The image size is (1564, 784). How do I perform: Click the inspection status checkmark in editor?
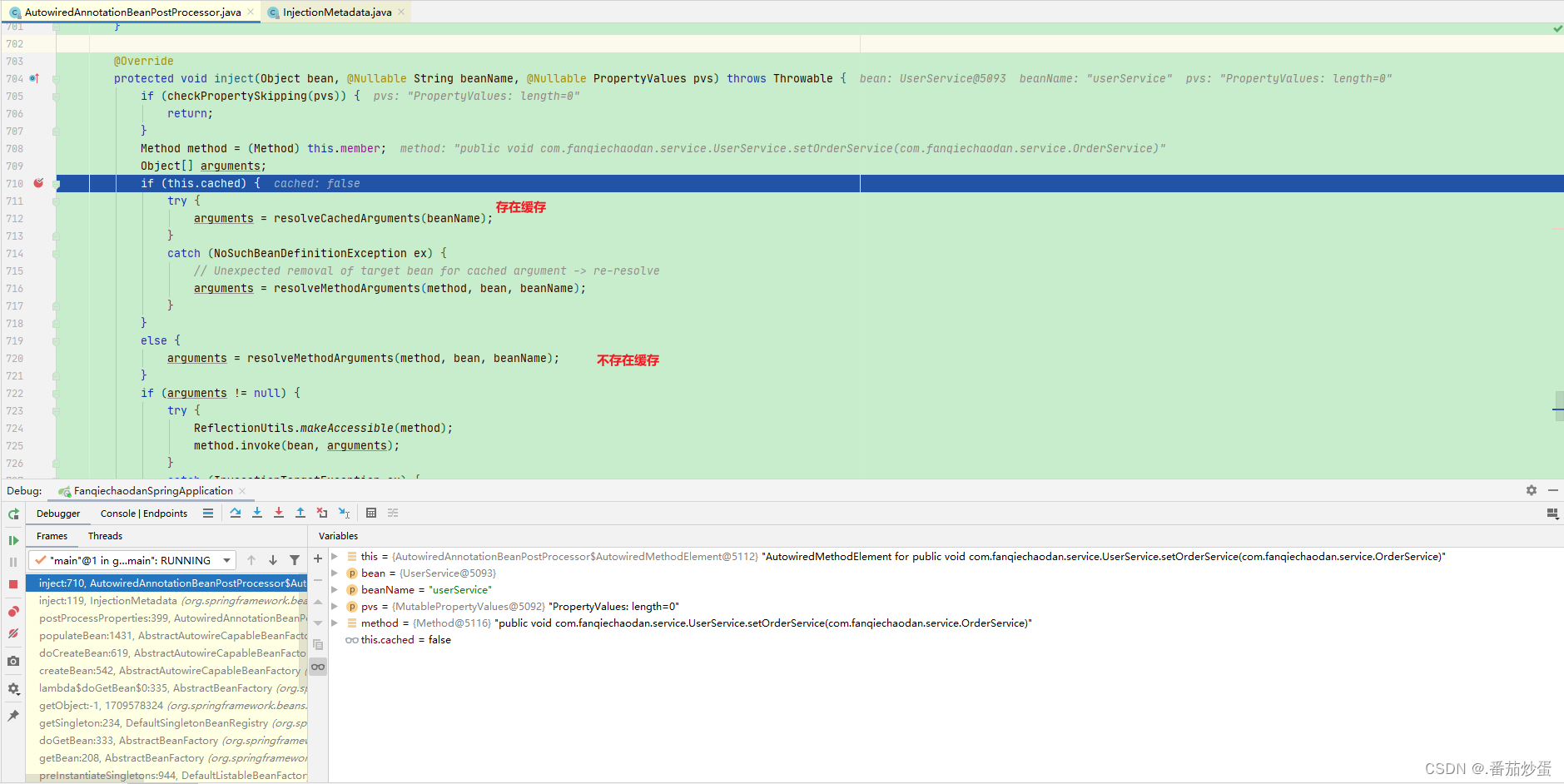(1557, 28)
